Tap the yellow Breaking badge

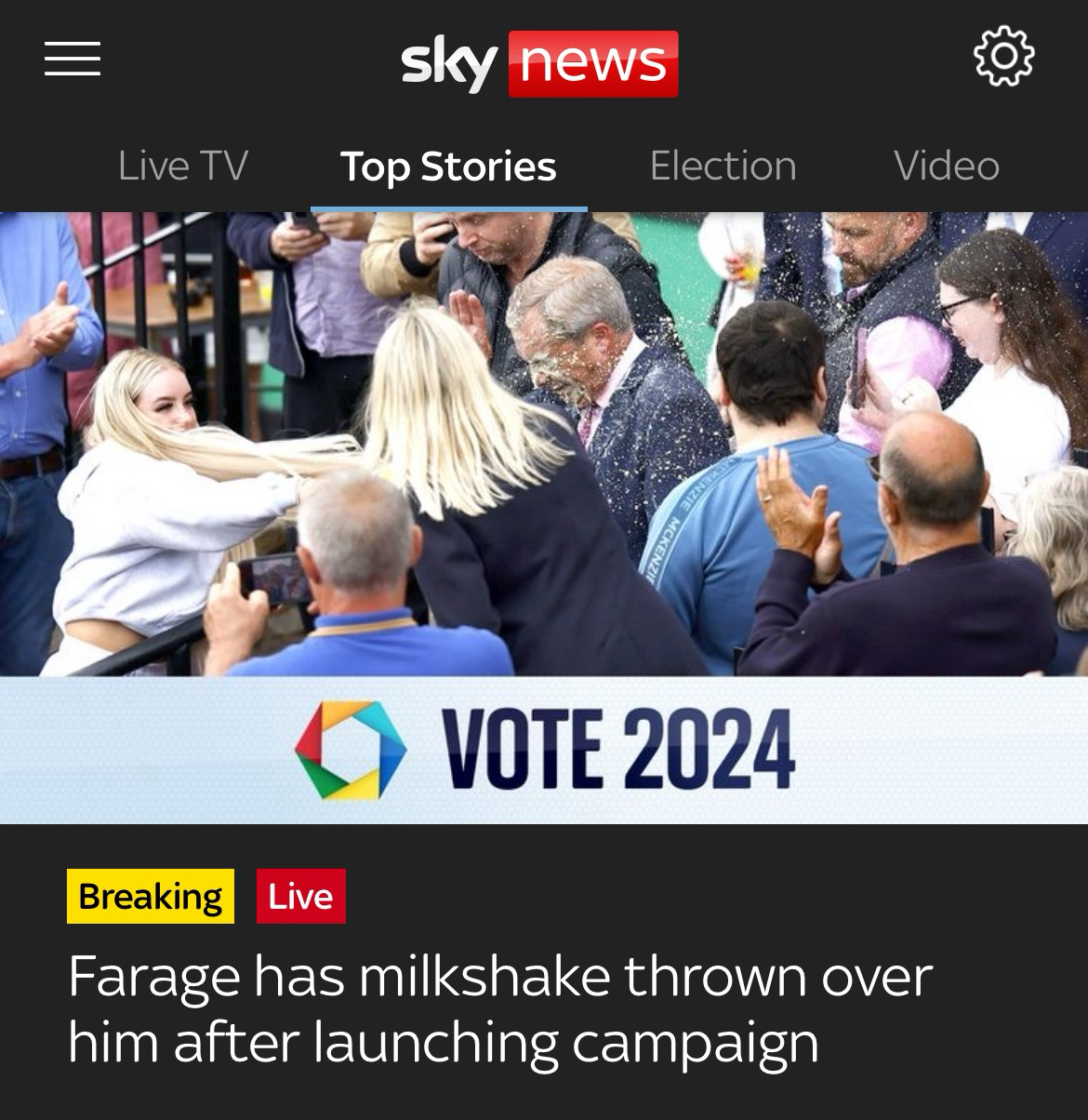[151, 896]
